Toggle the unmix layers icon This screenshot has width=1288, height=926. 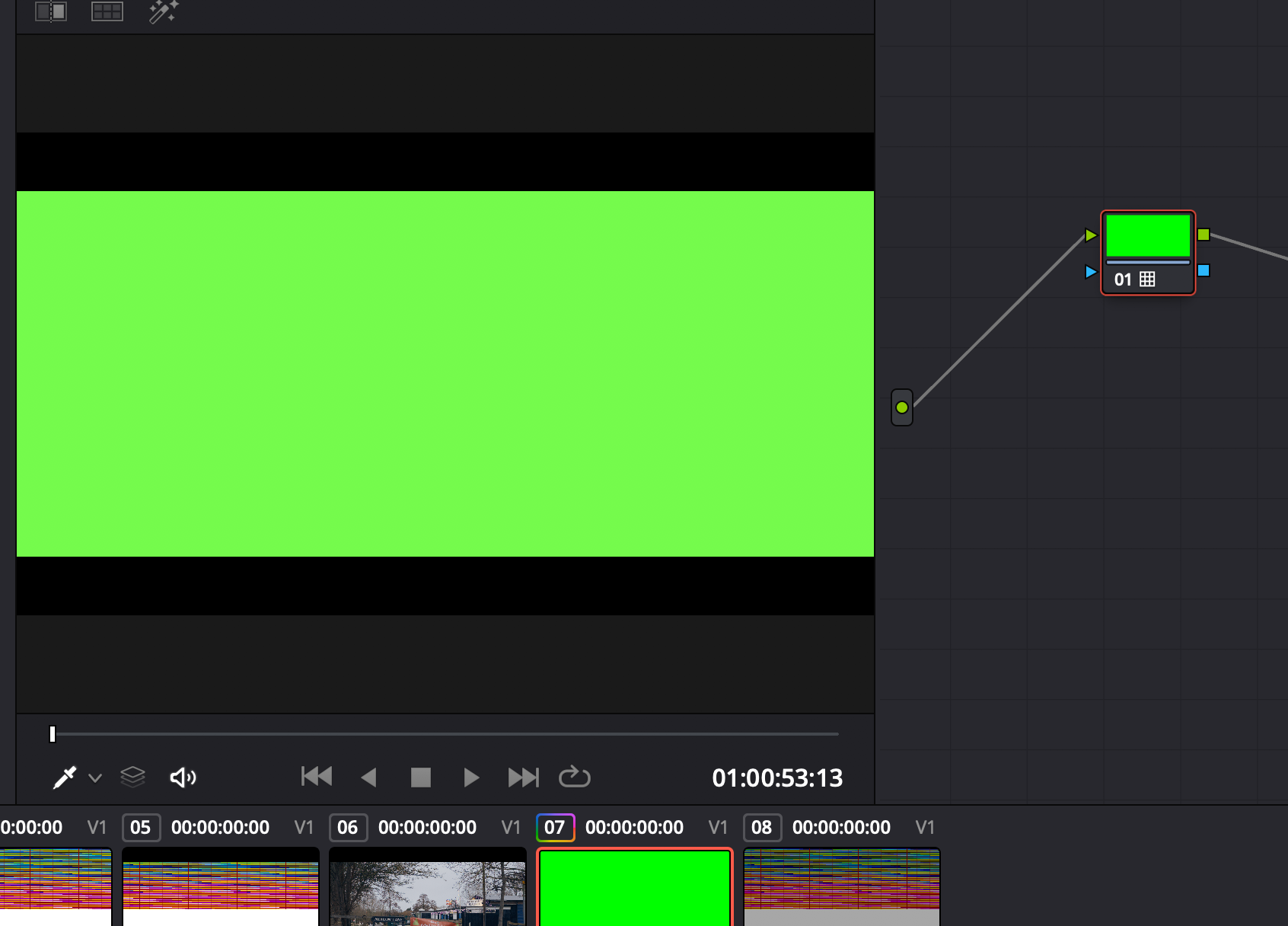132,777
